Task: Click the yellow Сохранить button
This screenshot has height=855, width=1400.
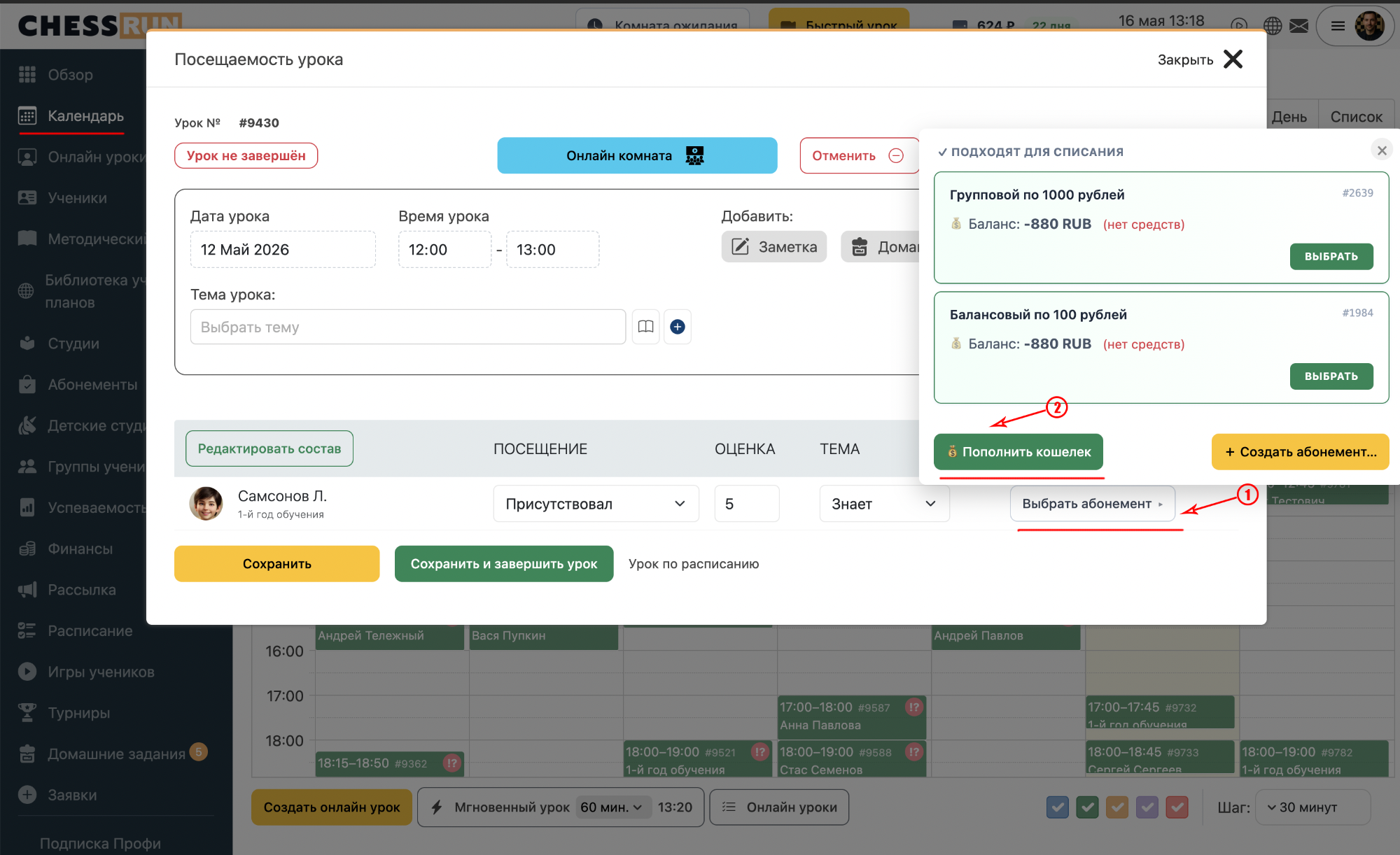Action: pyautogui.click(x=276, y=564)
